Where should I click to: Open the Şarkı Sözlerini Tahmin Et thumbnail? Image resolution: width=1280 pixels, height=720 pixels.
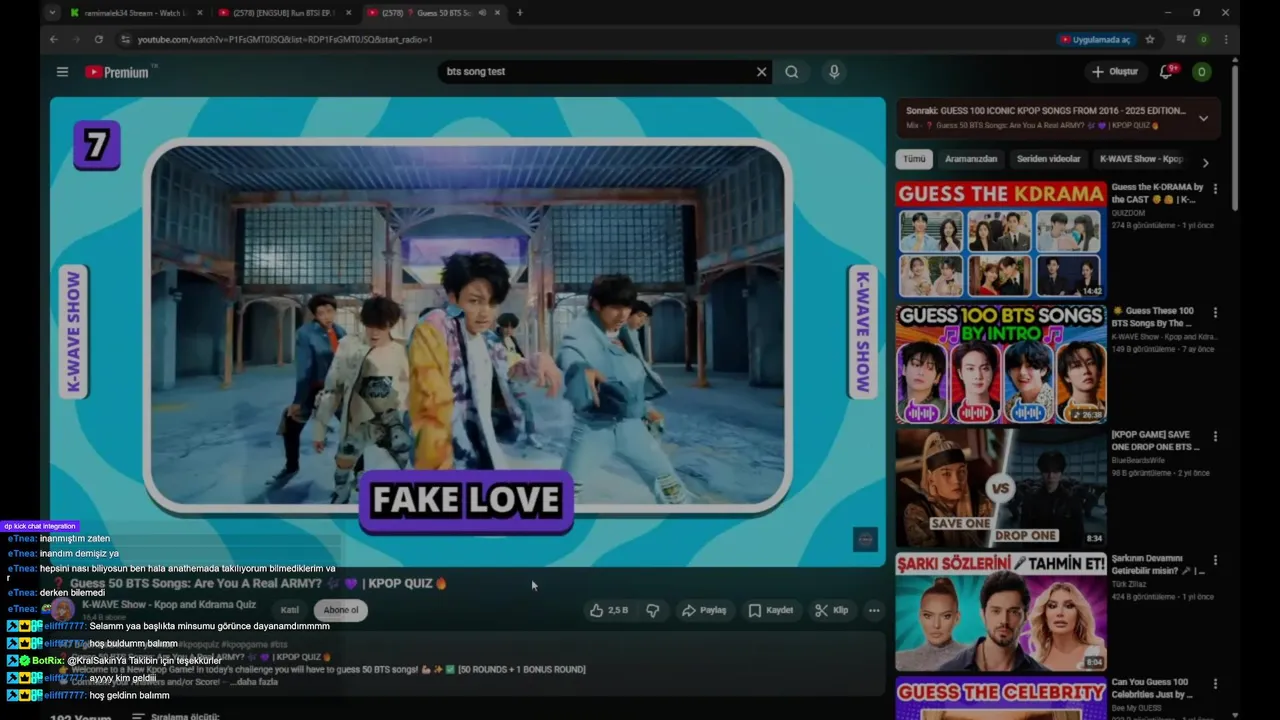tap(1001, 612)
